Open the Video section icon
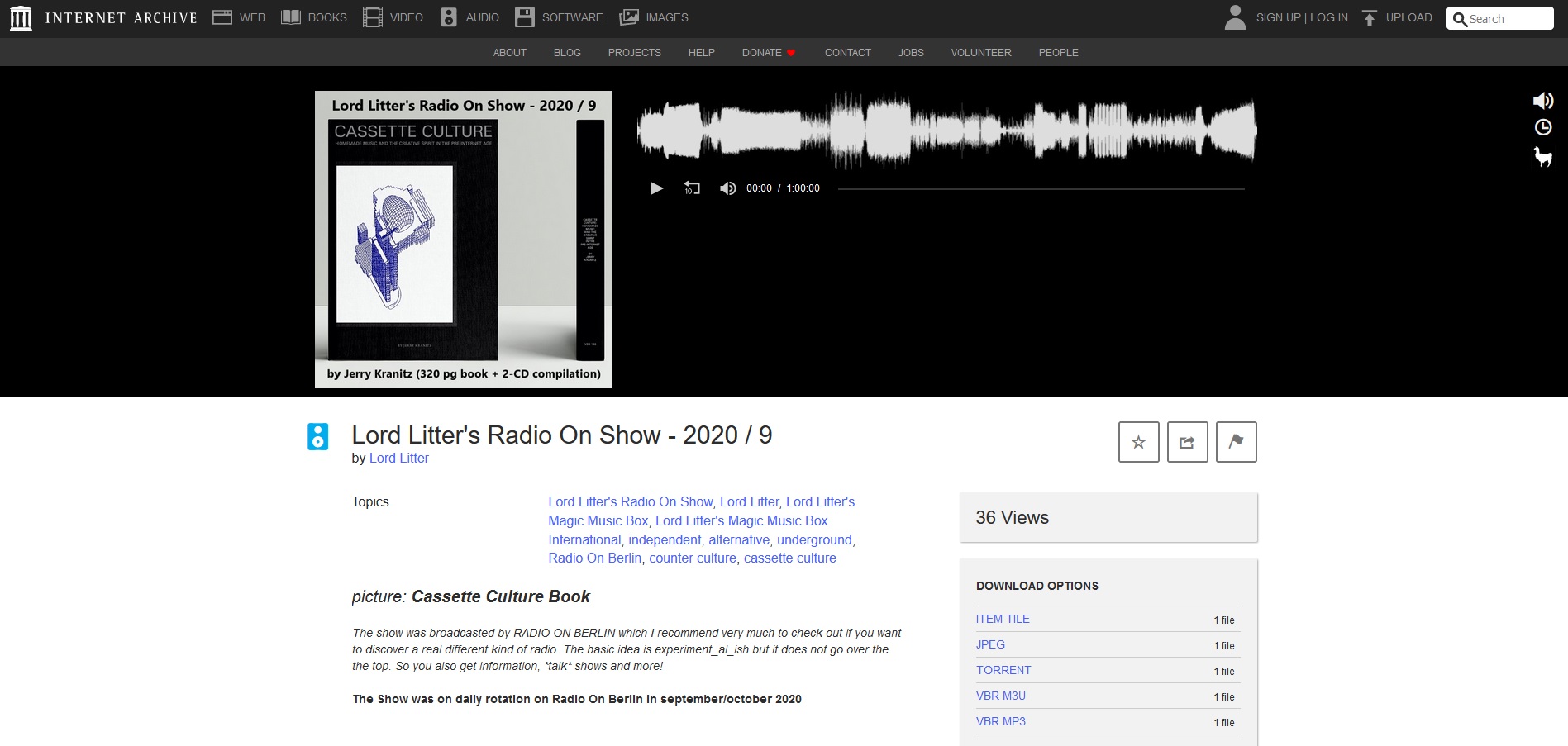 [x=373, y=17]
